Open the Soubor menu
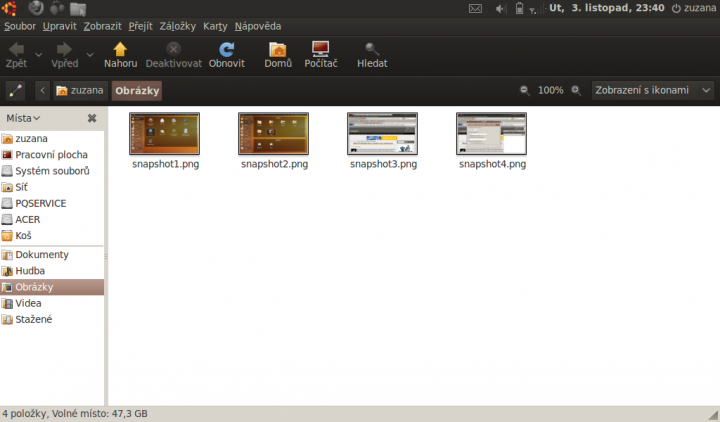This screenshot has width=720, height=422. coord(20,26)
